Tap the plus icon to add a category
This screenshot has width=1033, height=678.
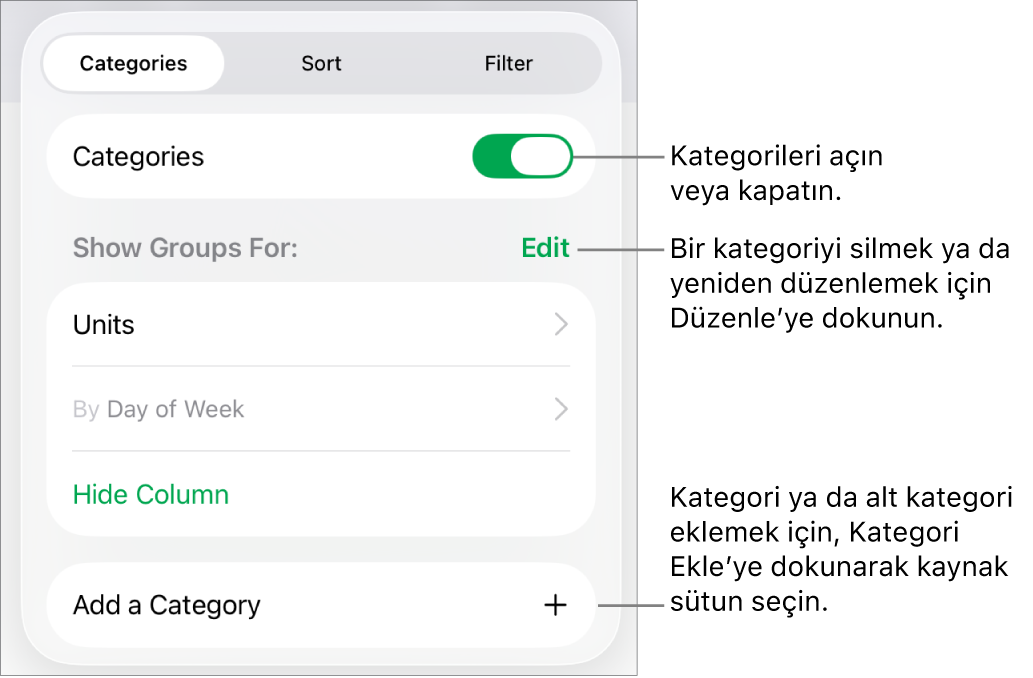[x=555, y=605]
